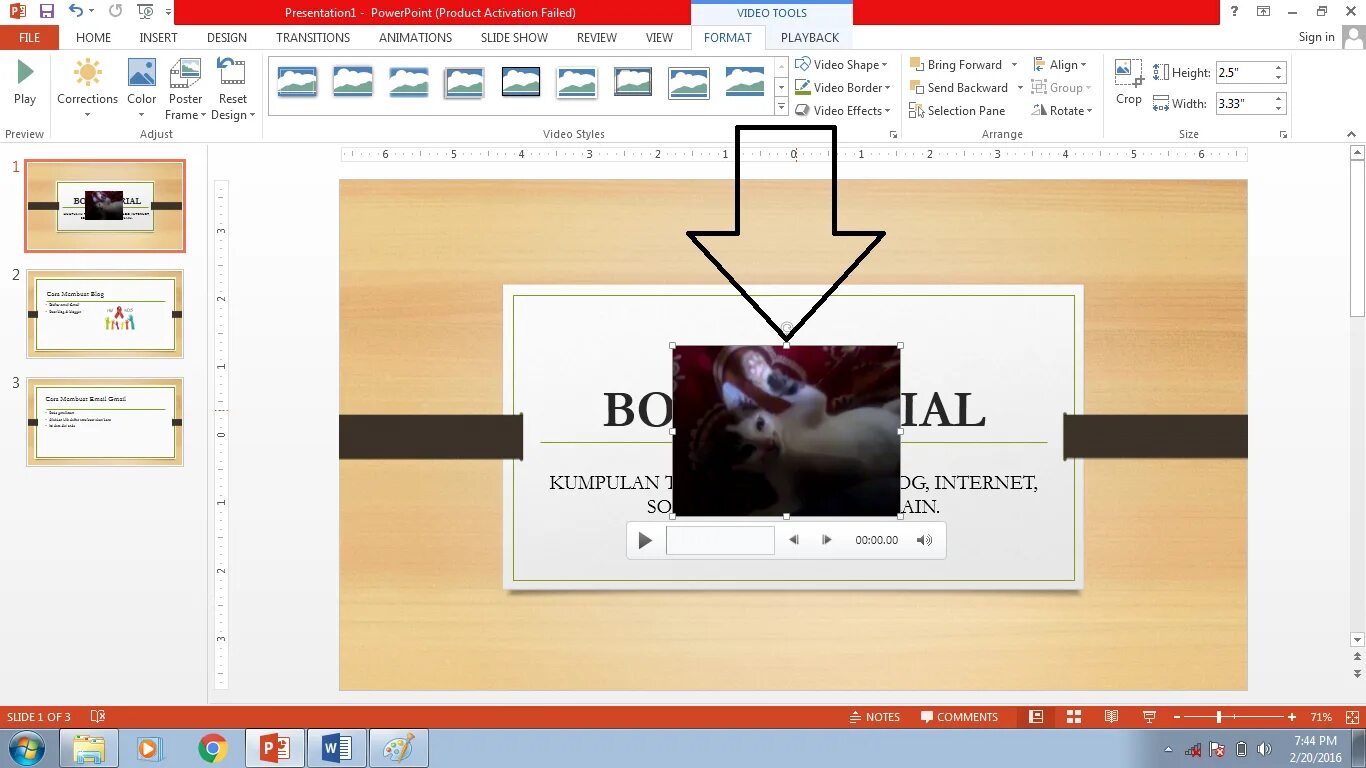The image size is (1366, 768).
Task: Open Word from the taskbar
Action: point(336,748)
